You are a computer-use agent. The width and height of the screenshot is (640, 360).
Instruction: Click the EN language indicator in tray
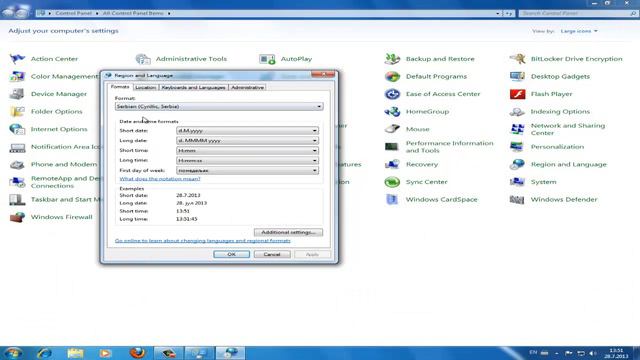(533, 353)
